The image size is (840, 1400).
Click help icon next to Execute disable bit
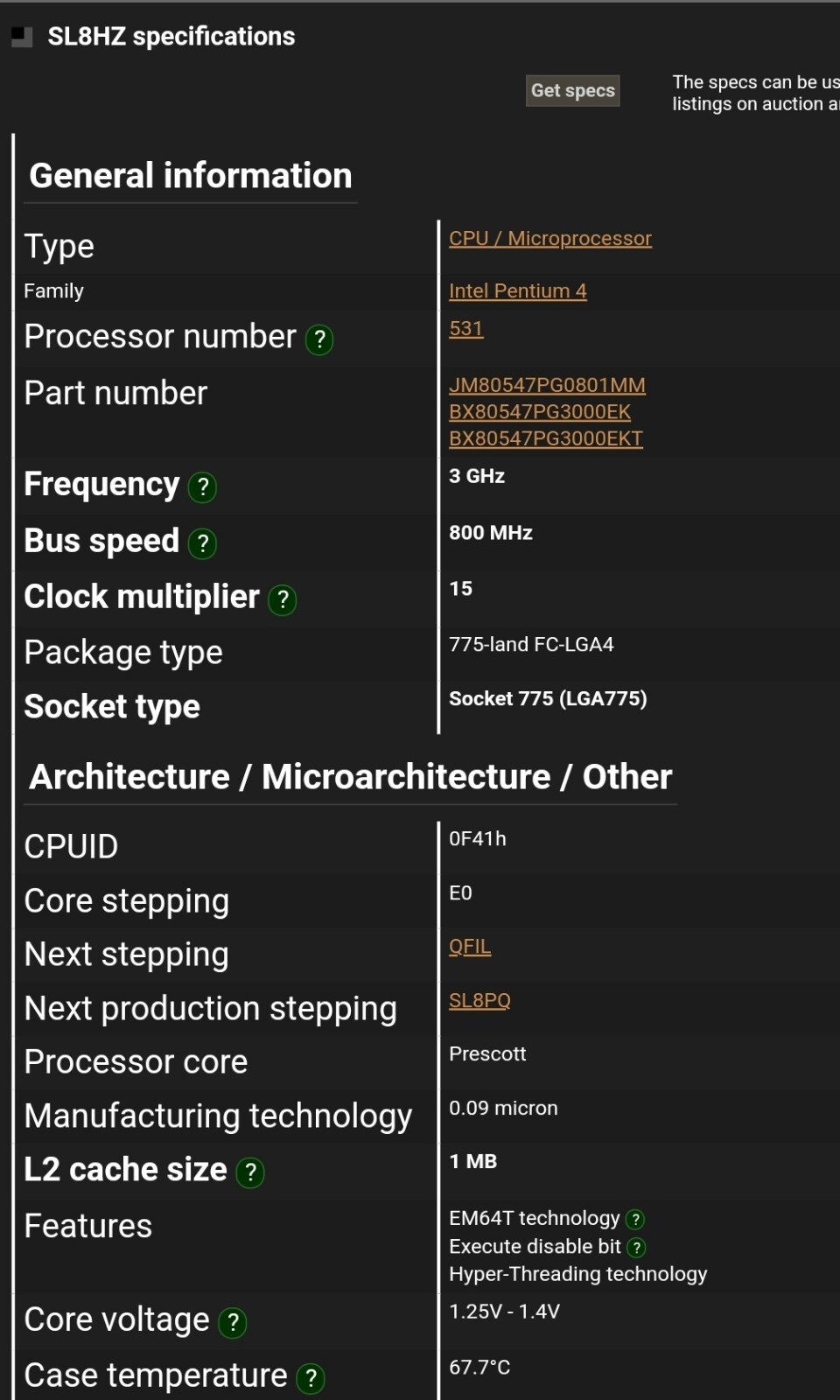[x=637, y=1248]
